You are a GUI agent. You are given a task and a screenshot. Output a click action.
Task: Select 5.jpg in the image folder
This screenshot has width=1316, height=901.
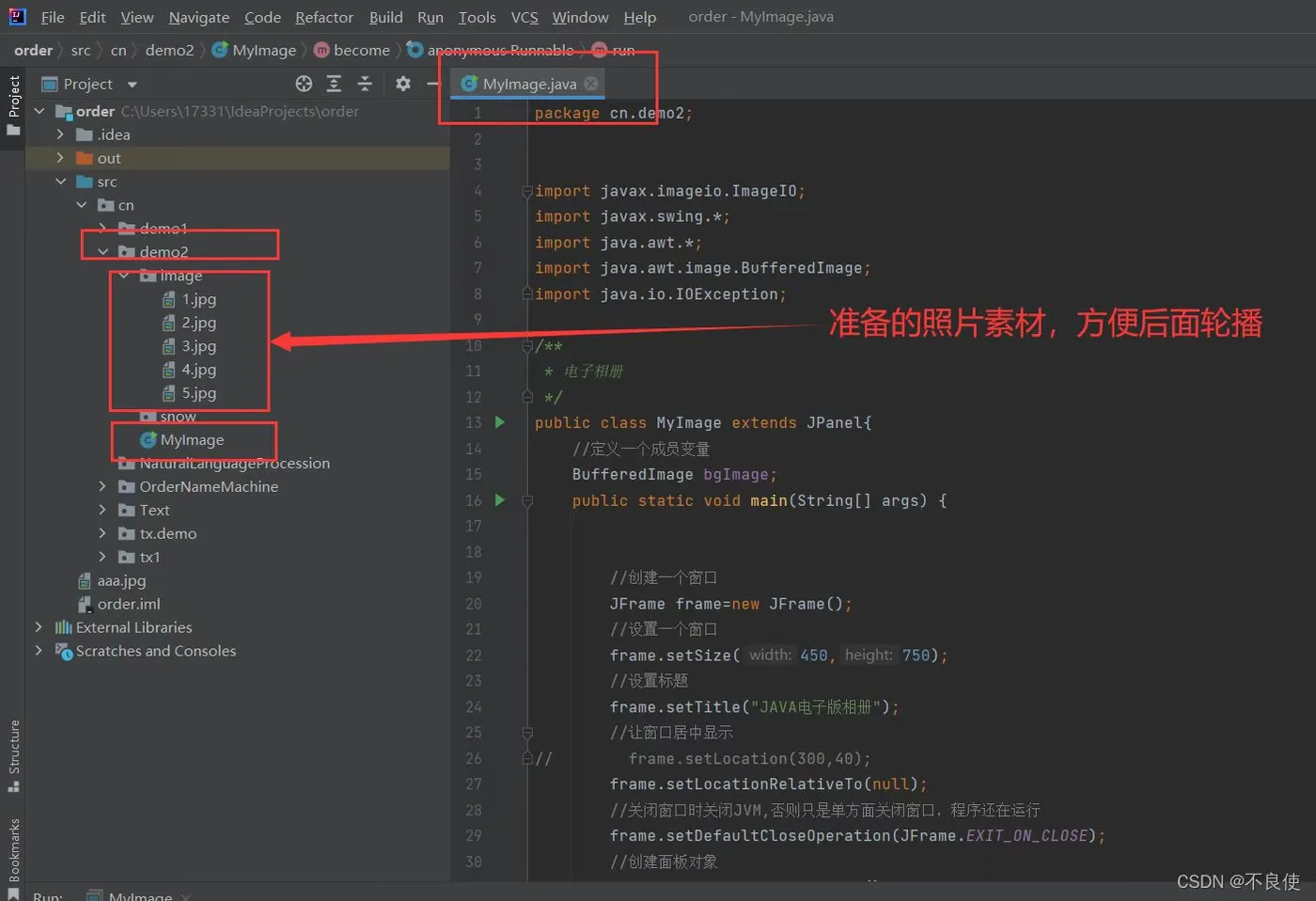coord(190,393)
